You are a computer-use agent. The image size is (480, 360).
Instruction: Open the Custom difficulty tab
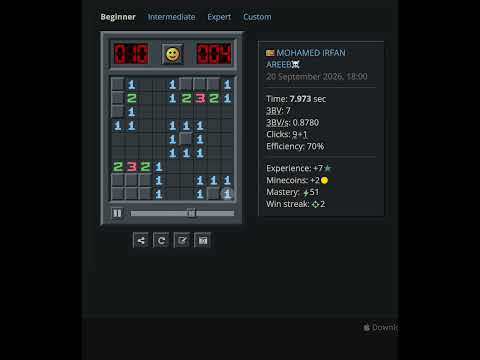click(257, 17)
